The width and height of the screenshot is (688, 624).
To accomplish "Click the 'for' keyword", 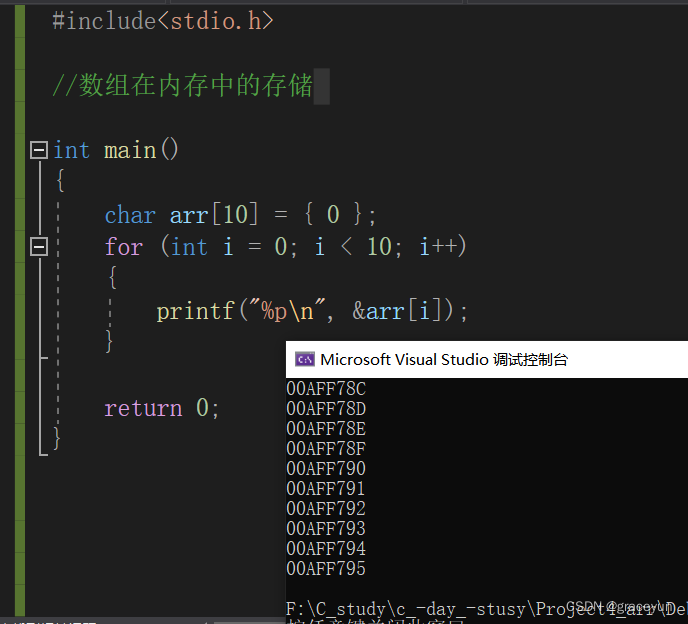I will coord(124,247).
